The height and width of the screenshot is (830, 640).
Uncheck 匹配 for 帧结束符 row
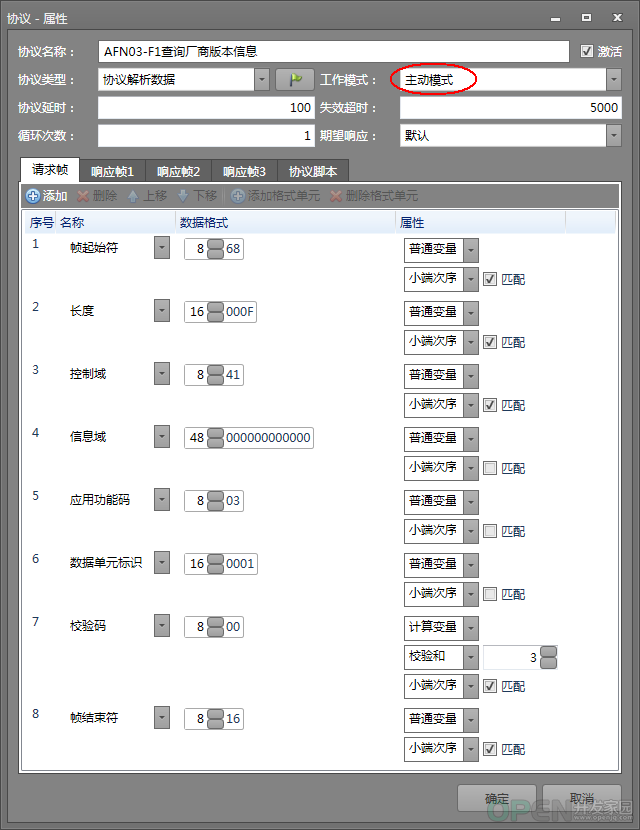[490, 749]
